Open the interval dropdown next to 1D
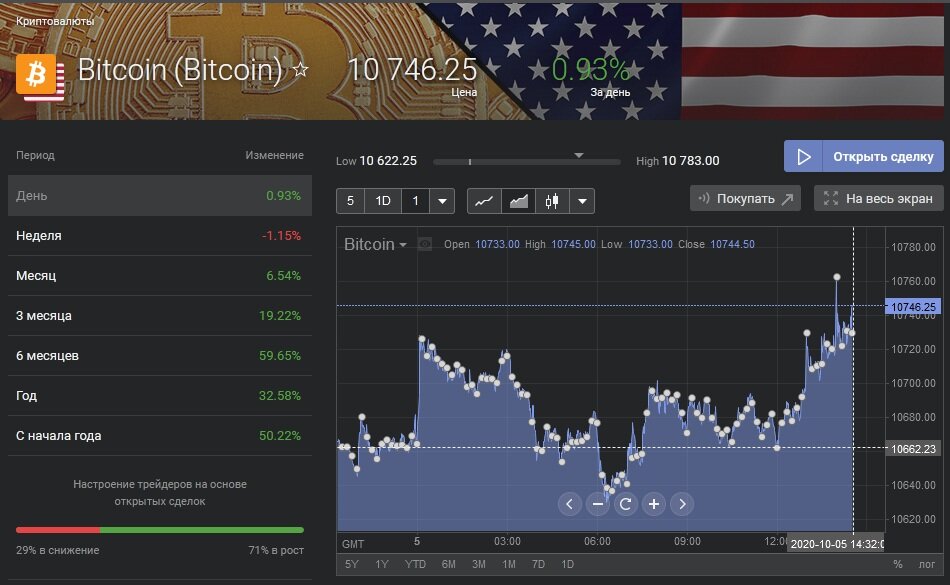This screenshot has height=585, width=950. [443, 201]
